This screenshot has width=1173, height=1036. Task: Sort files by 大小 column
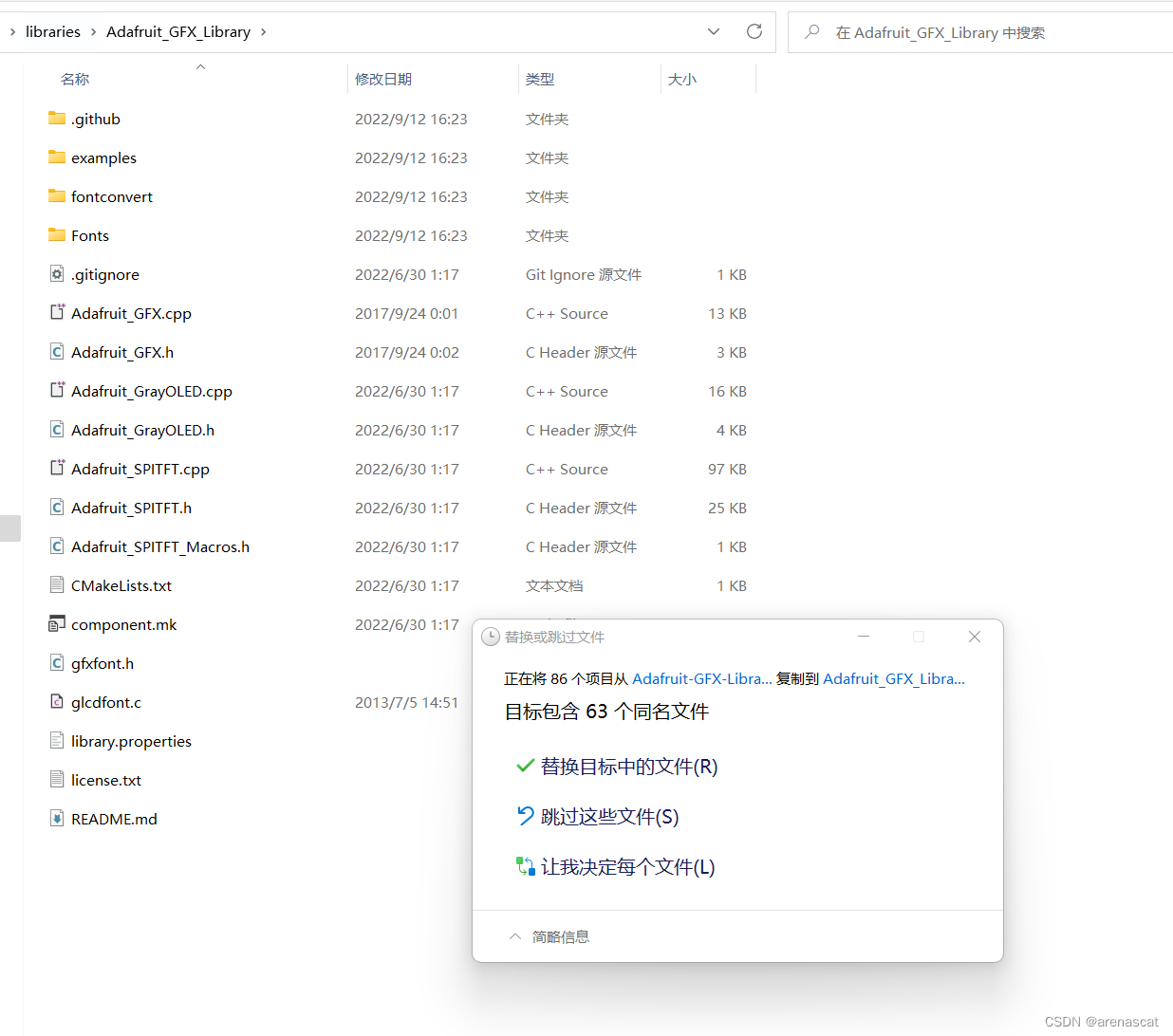pyautogui.click(x=682, y=79)
